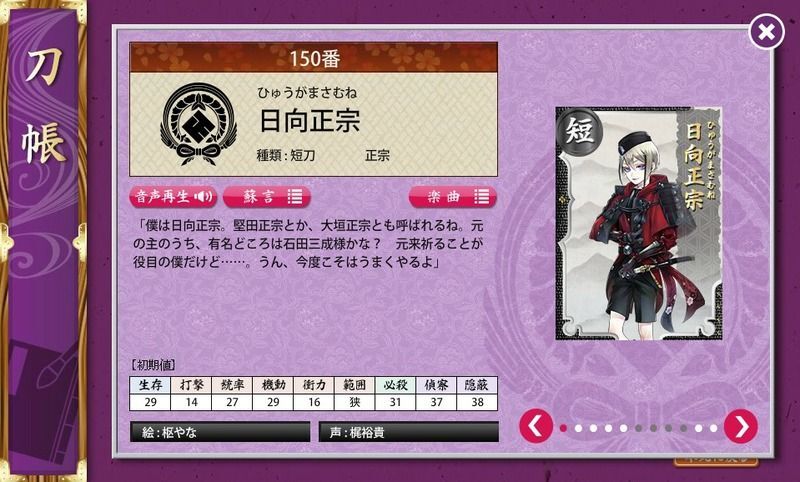Play voice with 音声再生 button
The height and width of the screenshot is (482, 800).
click(x=173, y=196)
